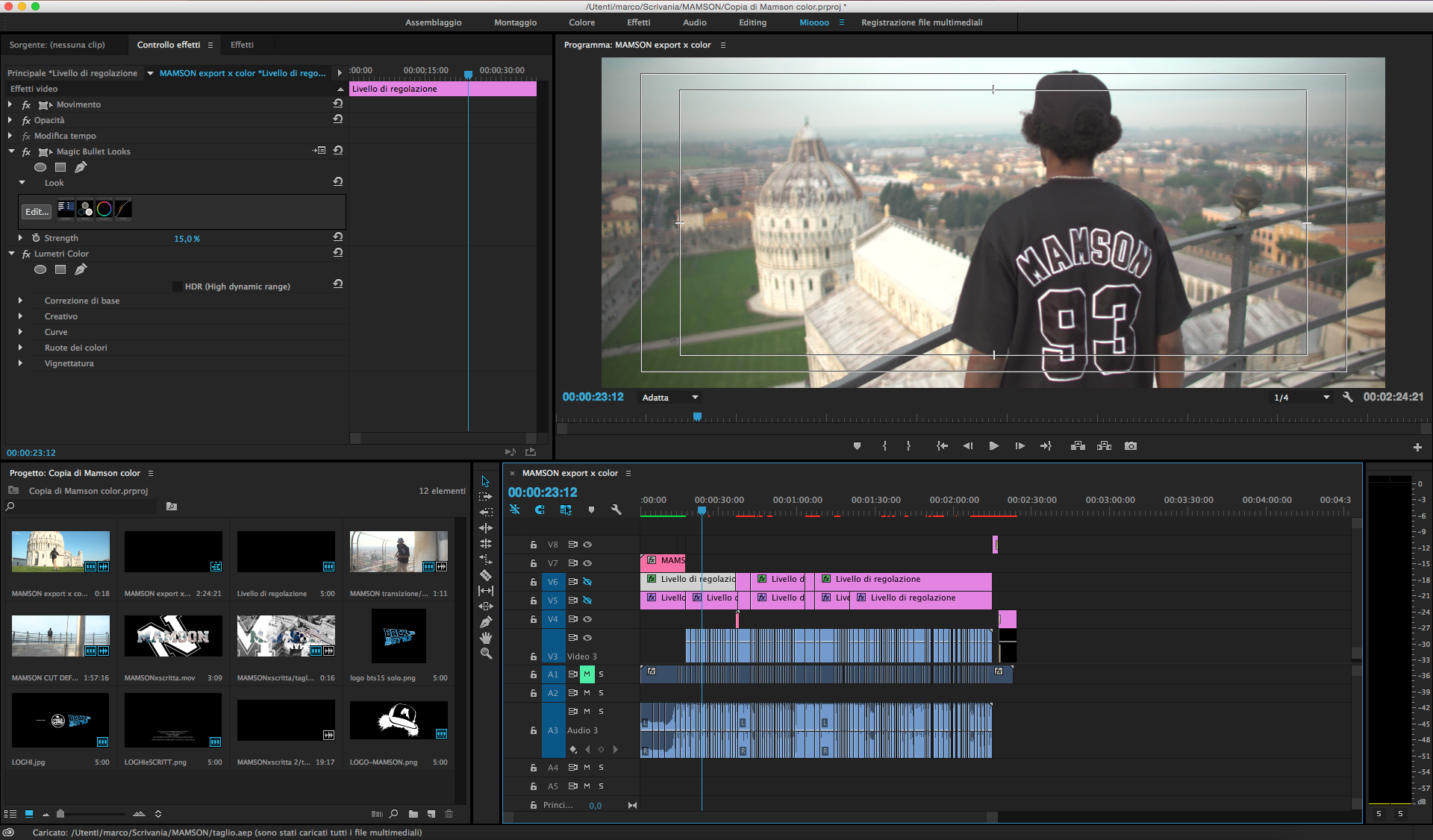This screenshot has height=840, width=1433.
Task: Expand Ruote dei colori section
Action: tap(20, 348)
